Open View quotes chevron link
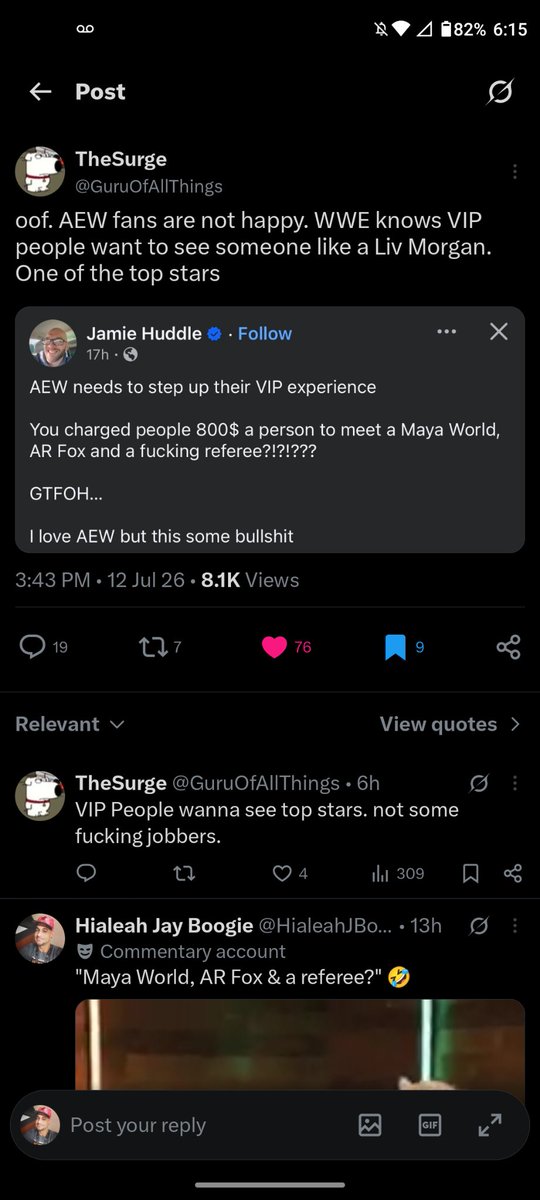The width and height of the screenshot is (540, 1200). (450, 724)
